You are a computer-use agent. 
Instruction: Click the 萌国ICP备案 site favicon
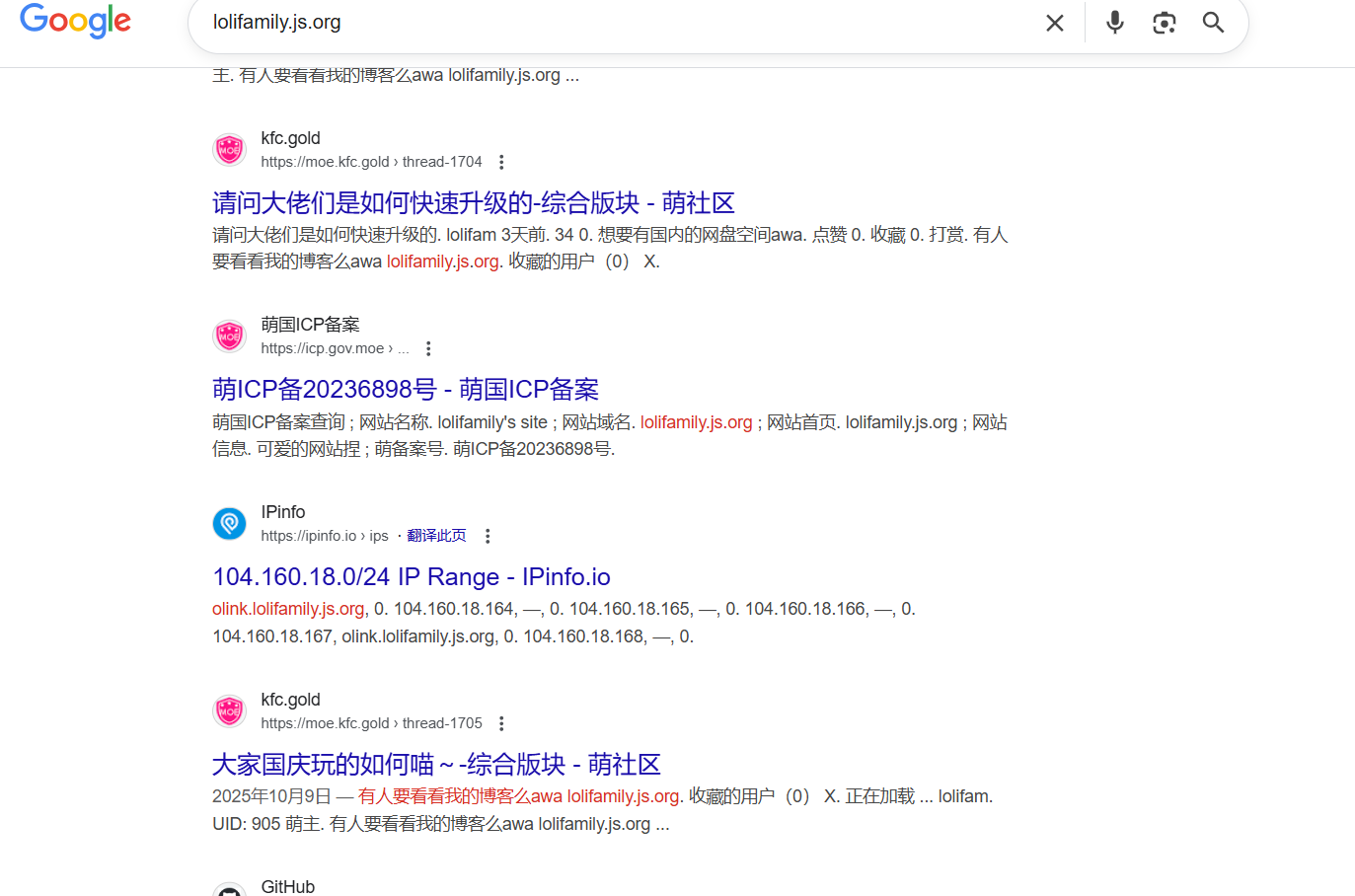[x=230, y=336]
